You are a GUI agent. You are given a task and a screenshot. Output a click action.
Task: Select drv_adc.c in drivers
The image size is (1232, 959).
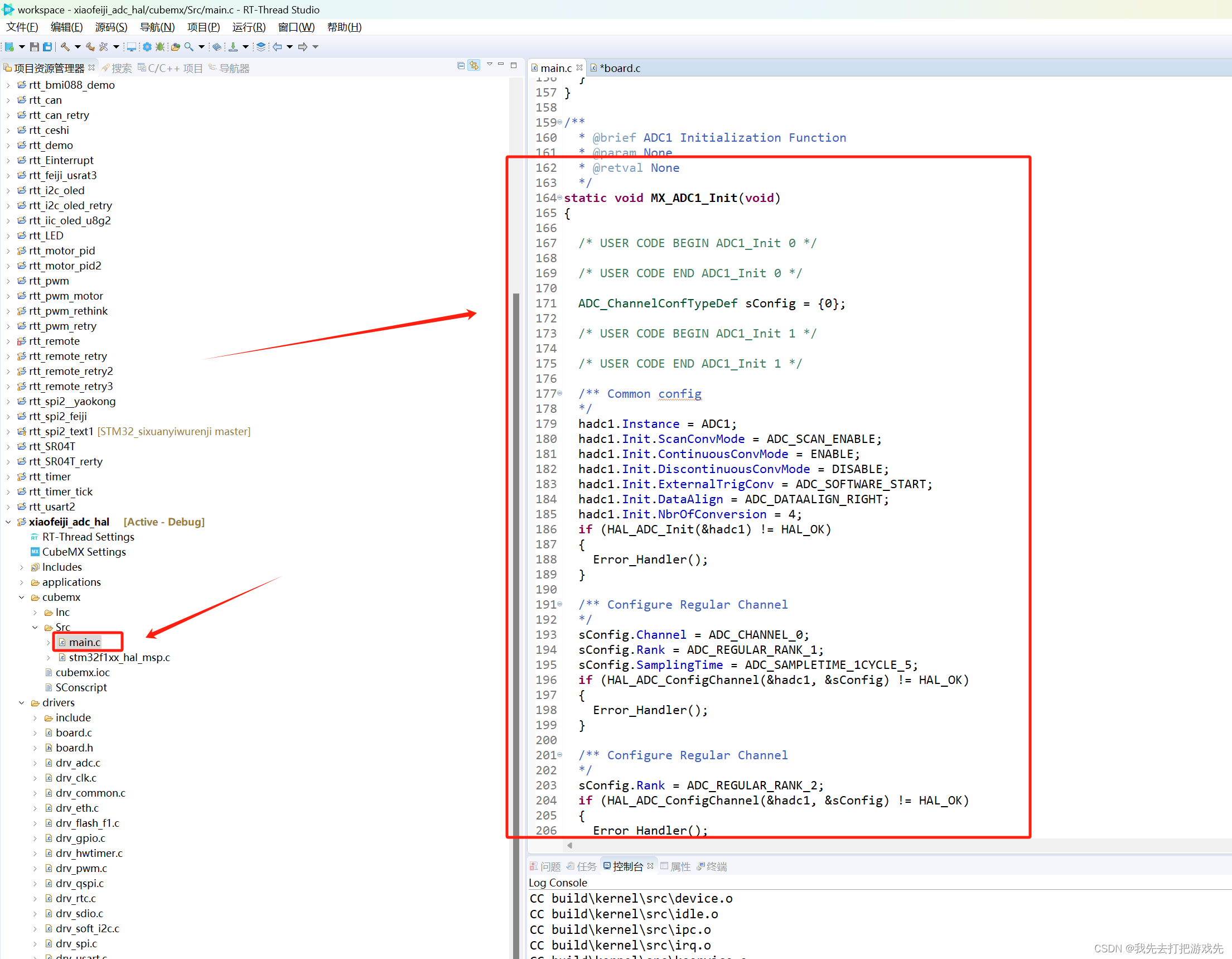coord(73,763)
